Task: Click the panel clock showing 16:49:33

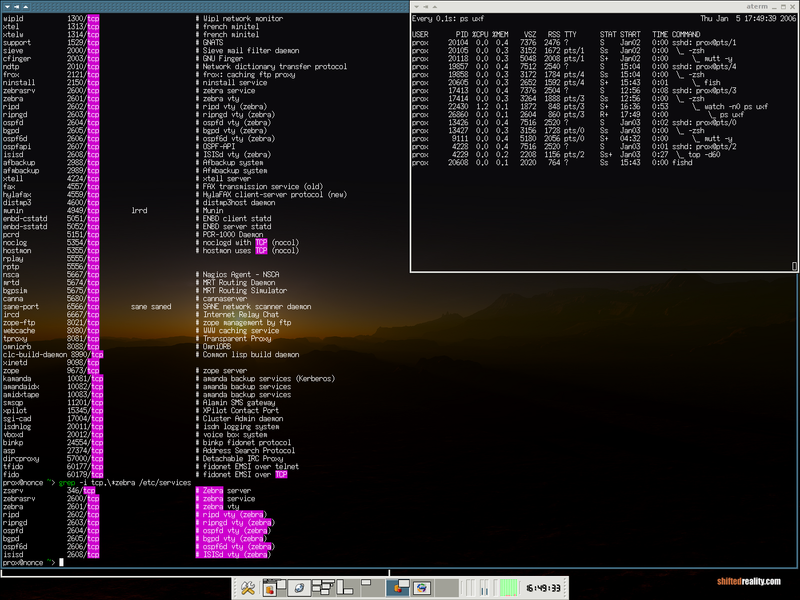Action: (543, 588)
